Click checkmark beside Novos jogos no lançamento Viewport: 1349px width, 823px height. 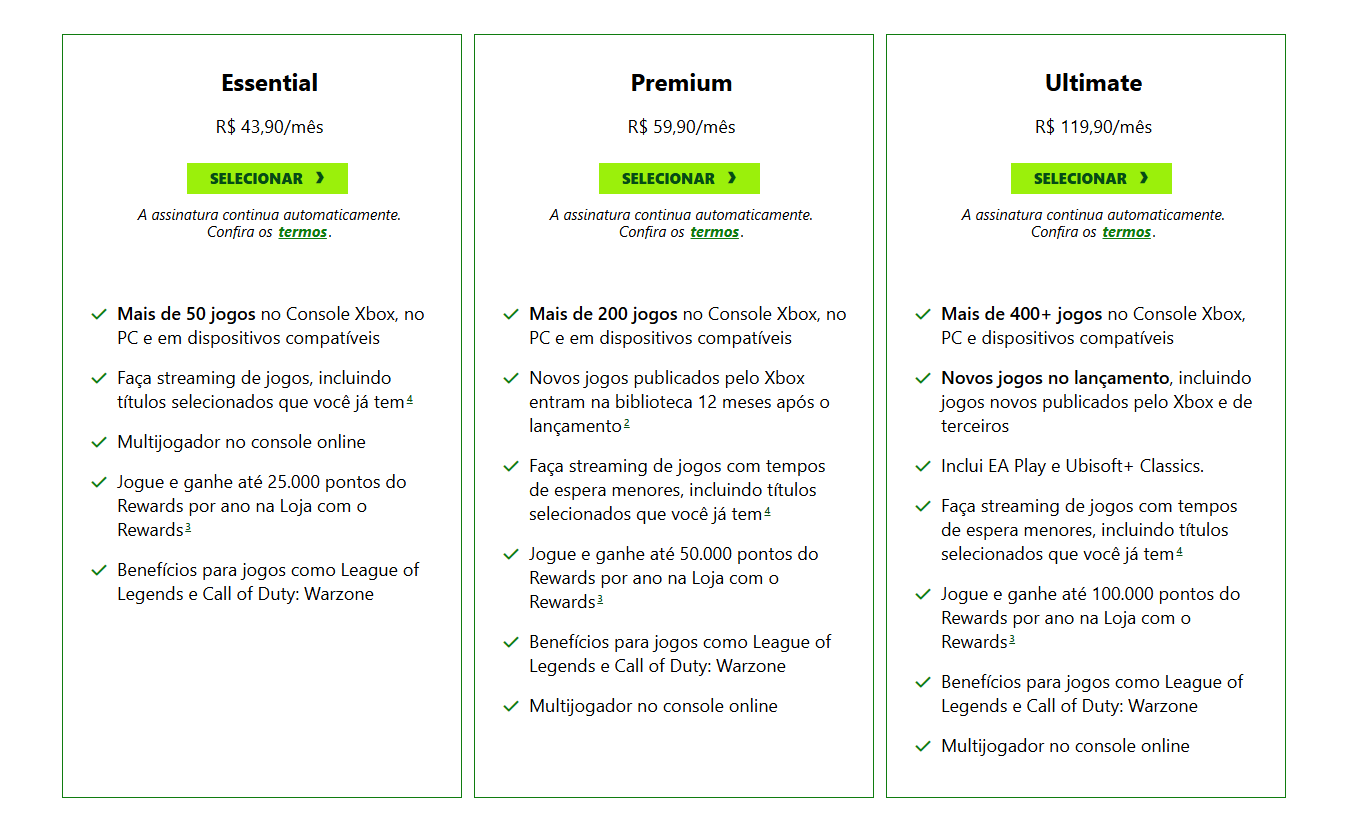pyautogui.click(x=923, y=378)
